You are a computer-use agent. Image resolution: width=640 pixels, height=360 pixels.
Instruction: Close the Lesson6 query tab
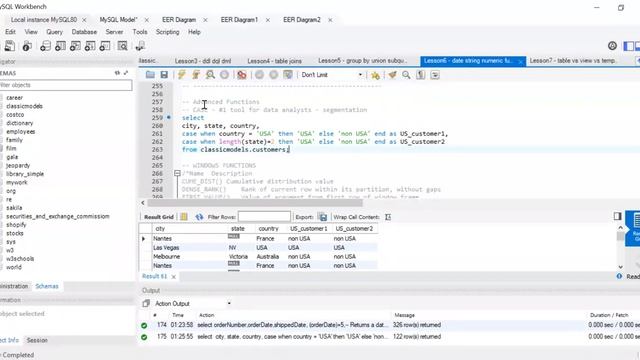point(520,61)
